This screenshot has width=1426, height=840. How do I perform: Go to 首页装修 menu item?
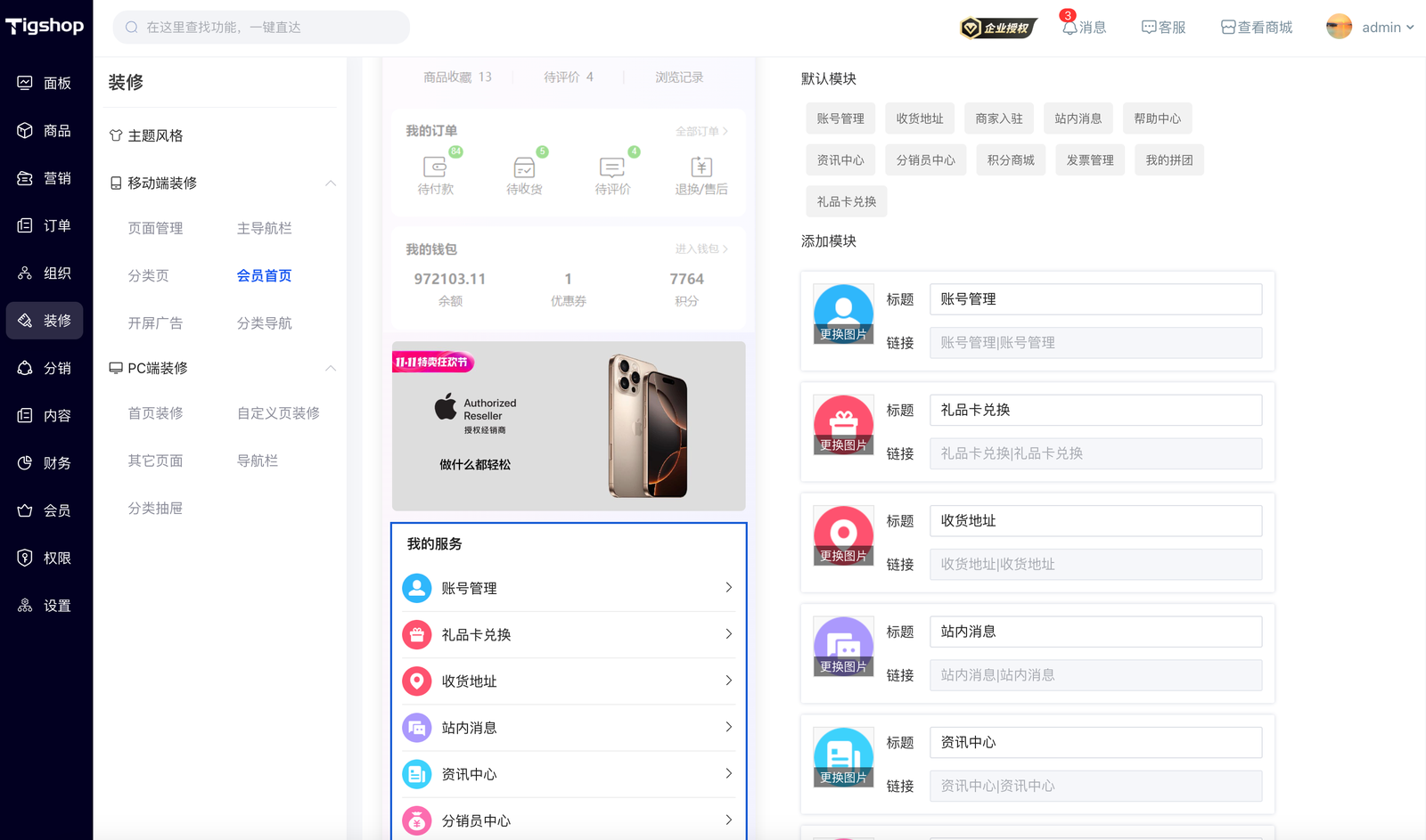(x=155, y=413)
